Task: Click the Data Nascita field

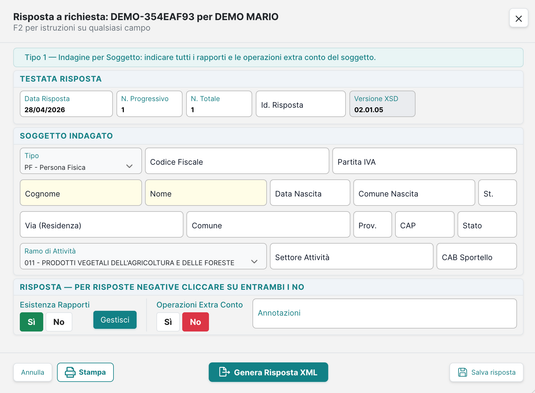Action: click(x=310, y=193)
